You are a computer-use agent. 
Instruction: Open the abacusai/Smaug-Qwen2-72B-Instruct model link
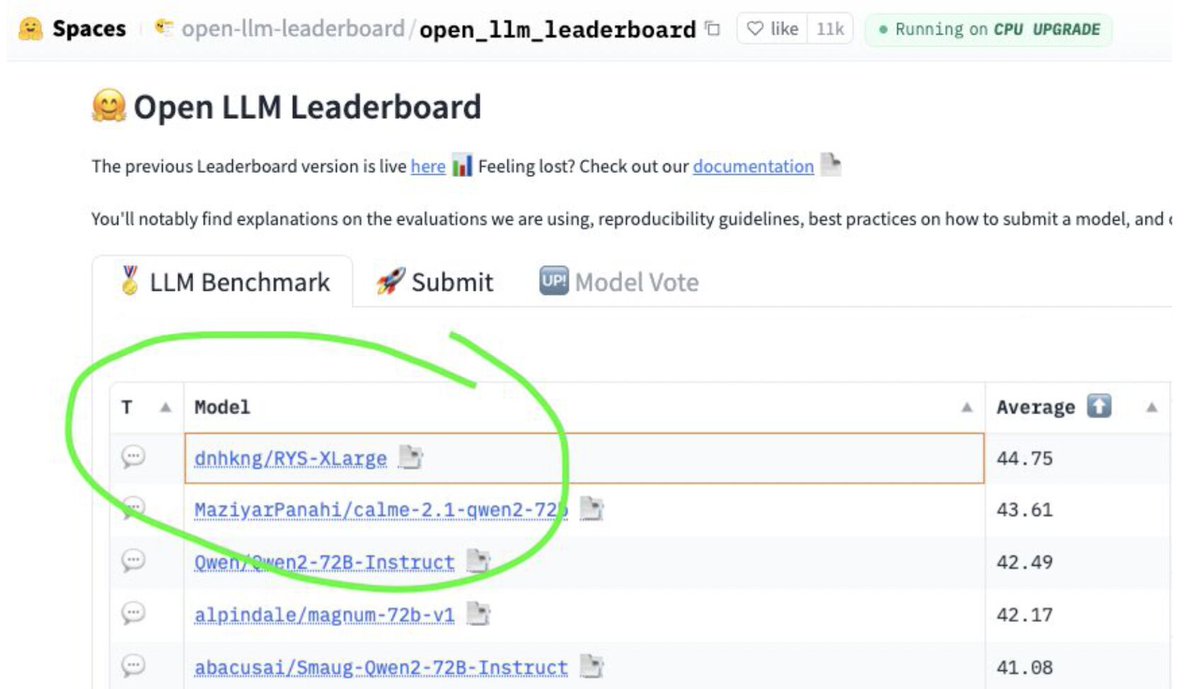point(381,667)
